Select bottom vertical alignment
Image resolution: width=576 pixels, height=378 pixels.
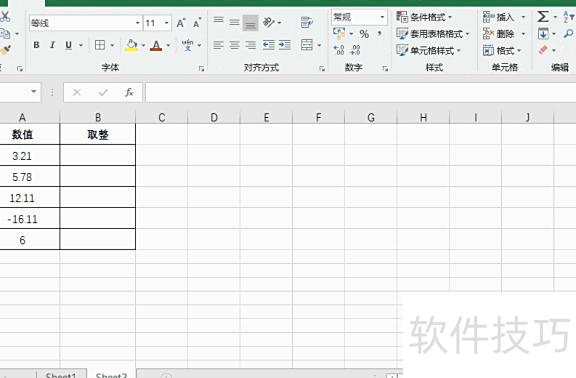251,23
